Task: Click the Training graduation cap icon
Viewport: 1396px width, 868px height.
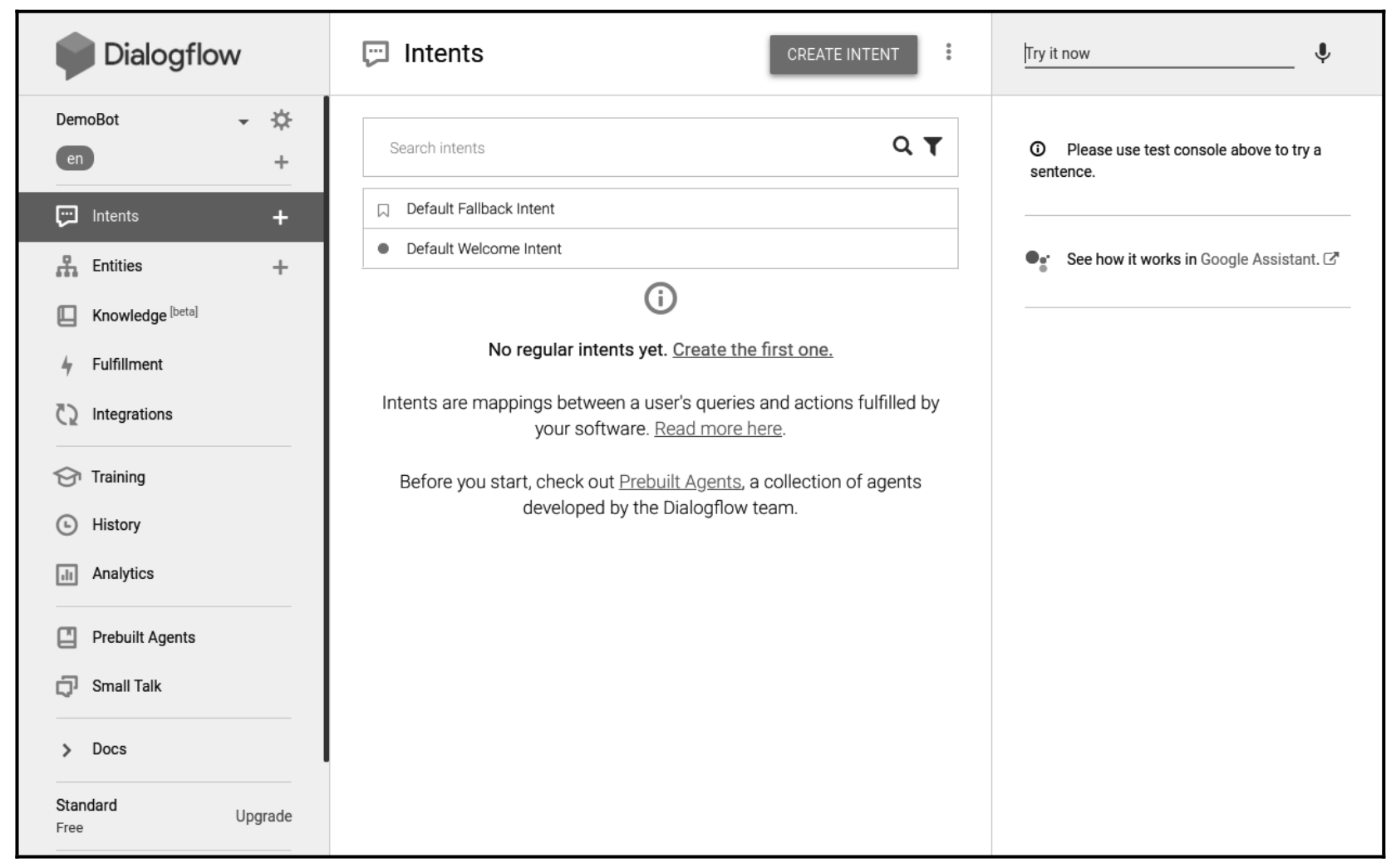Action: 66,477
